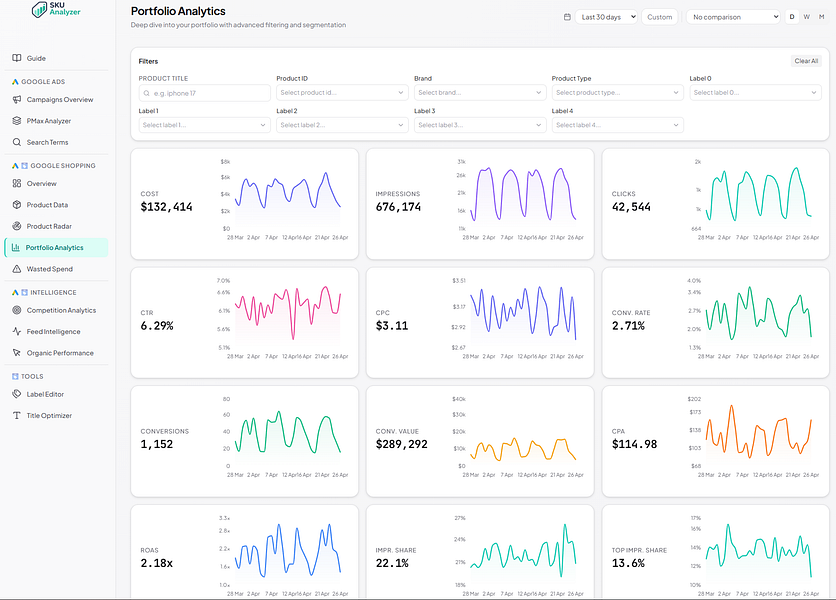Click the Guide book icon
The image size is (836, 600).
[17, 58]
